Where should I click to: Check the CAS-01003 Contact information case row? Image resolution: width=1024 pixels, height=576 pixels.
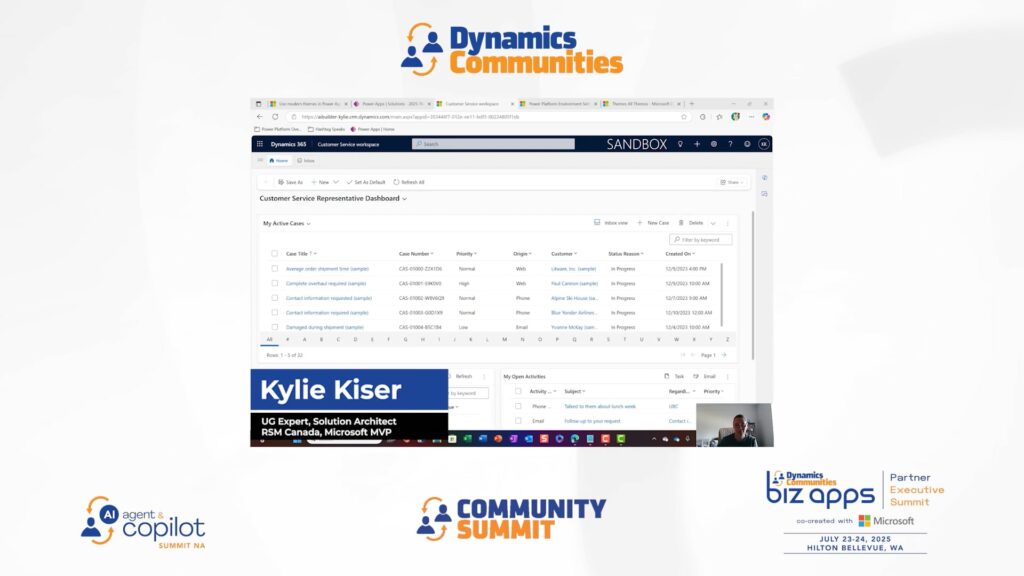point(274,313)
